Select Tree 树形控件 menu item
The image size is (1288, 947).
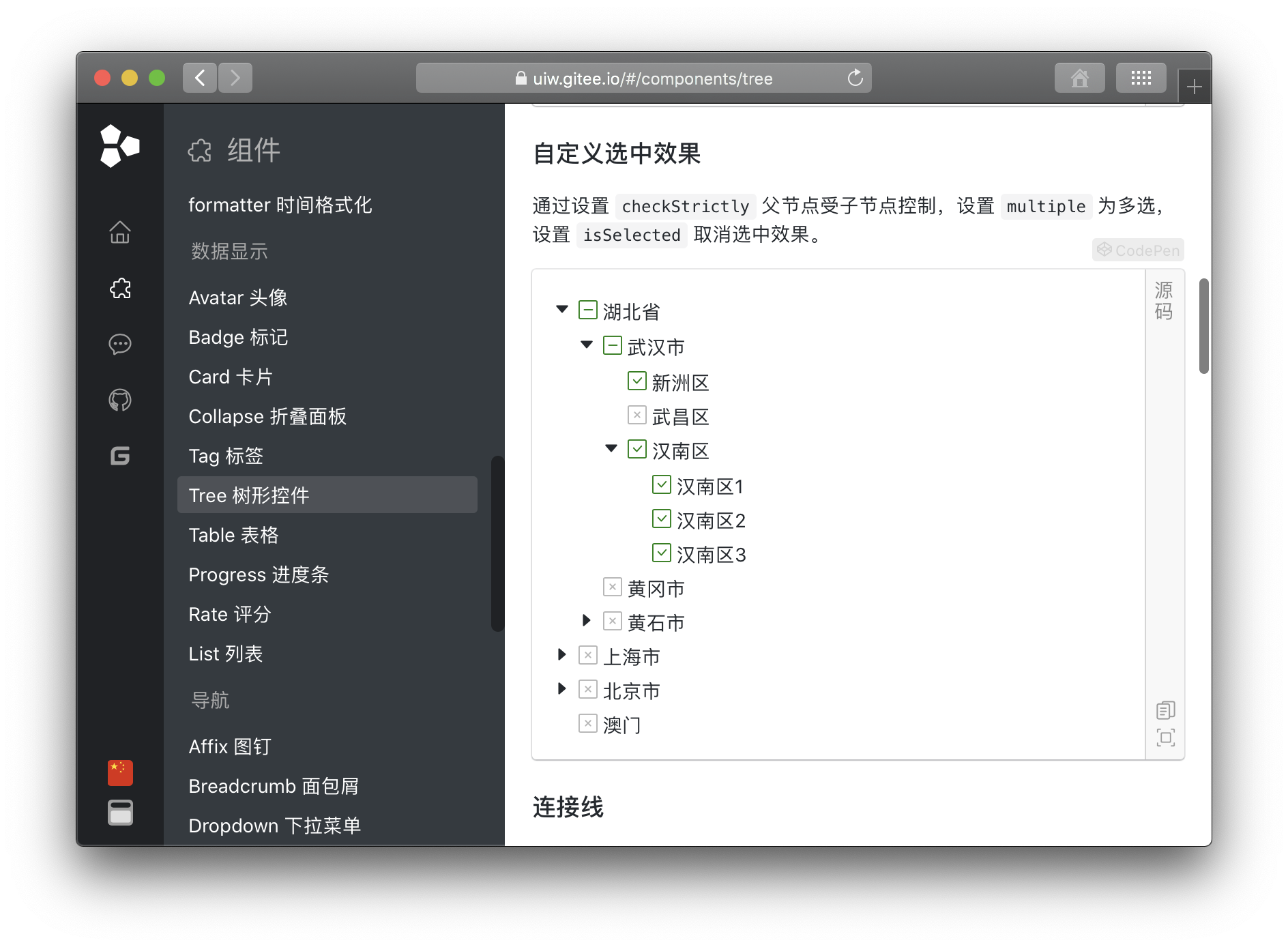click(327, 495)
